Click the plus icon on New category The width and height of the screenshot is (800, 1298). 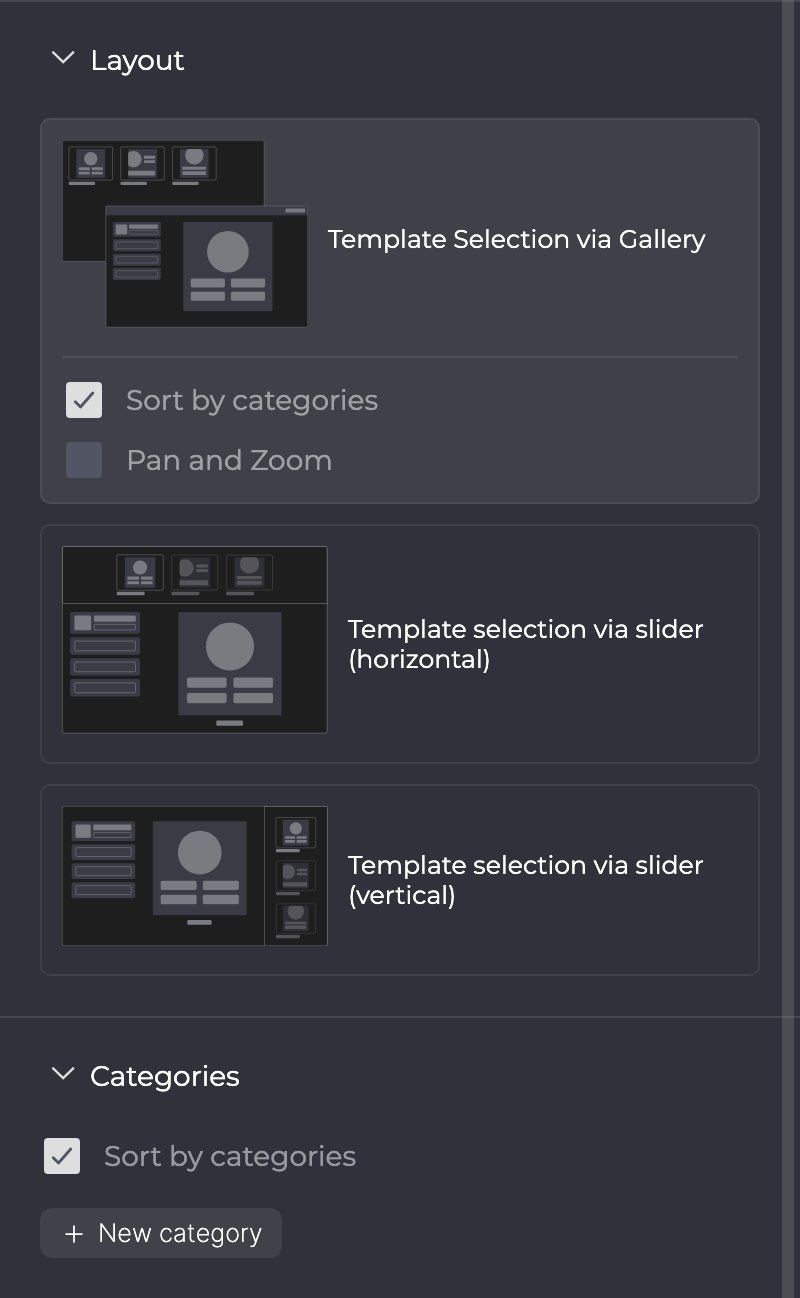[x=73, y=1234]
